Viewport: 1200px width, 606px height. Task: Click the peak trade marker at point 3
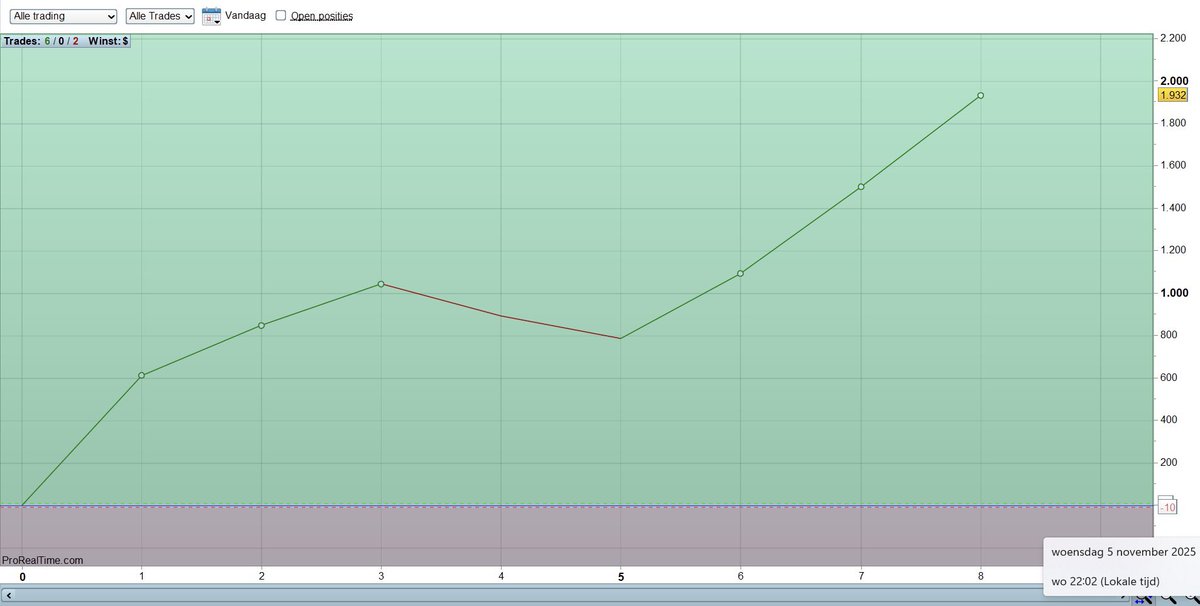[380, 283]
